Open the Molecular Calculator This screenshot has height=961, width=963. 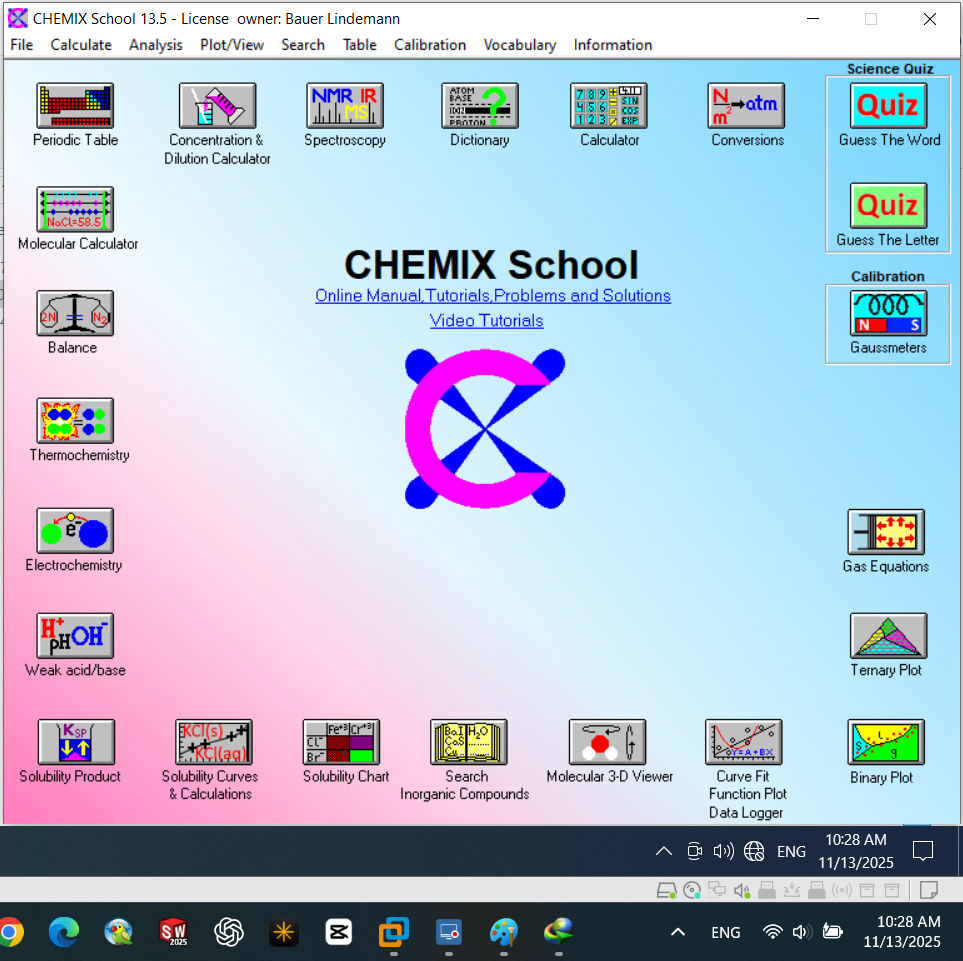coord(75,209)
